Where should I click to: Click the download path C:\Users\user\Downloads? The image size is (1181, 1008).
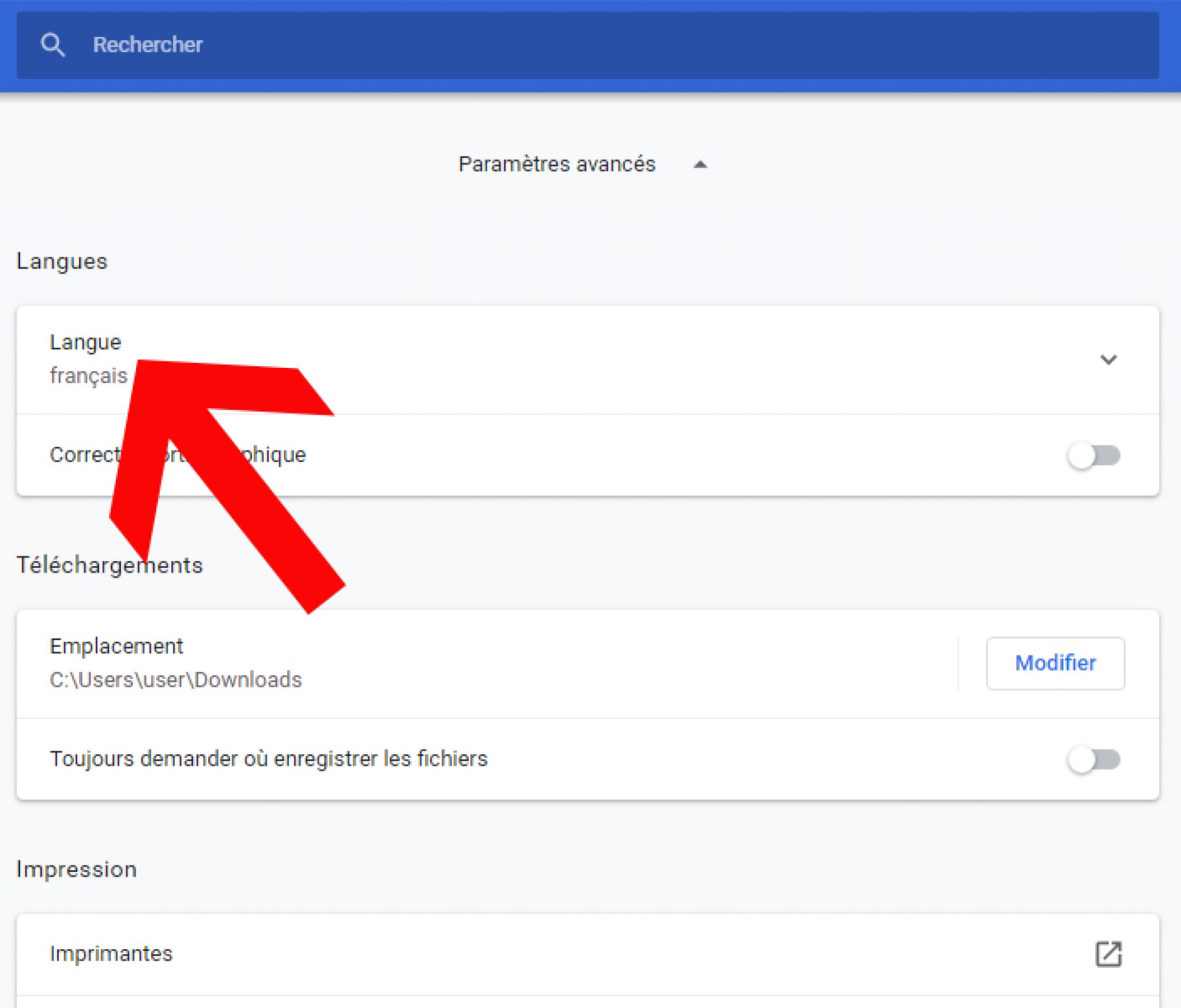coord(175,680)
